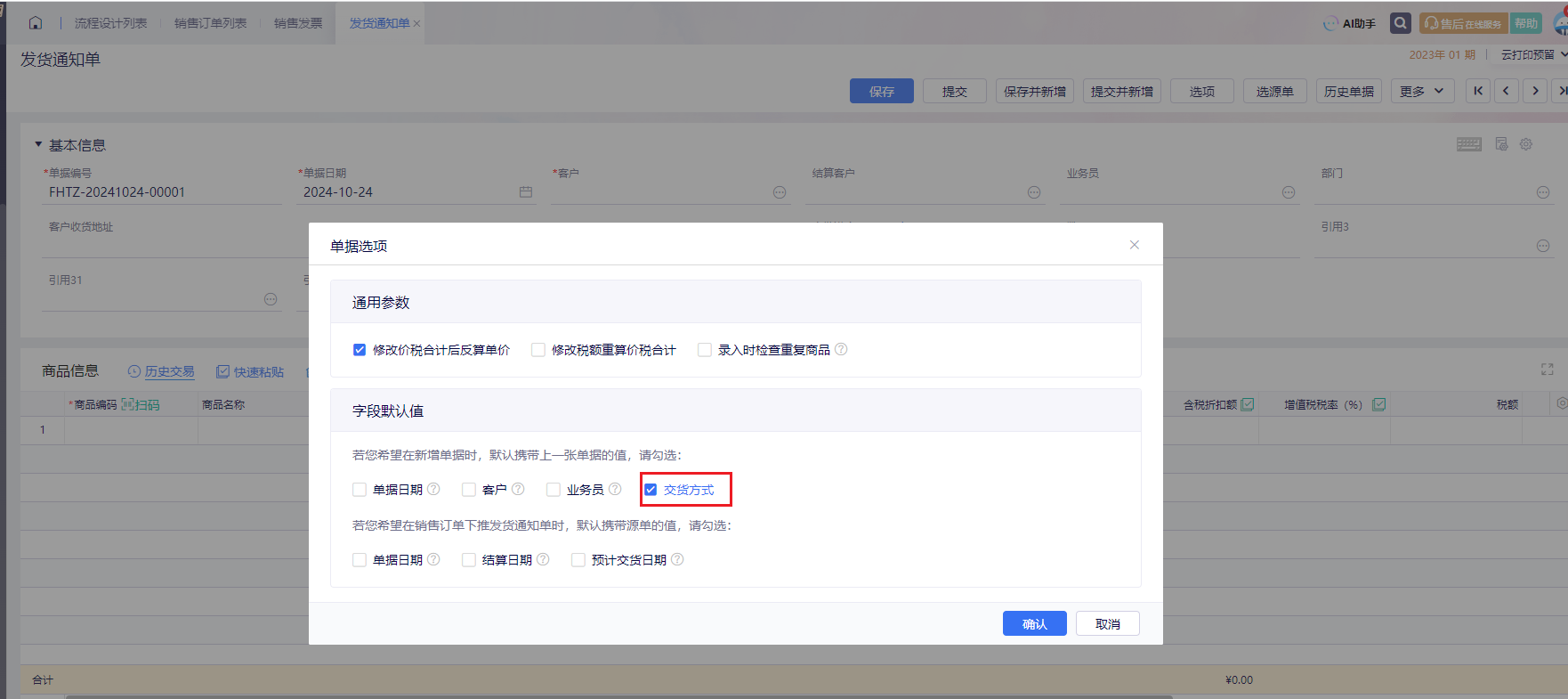
Task: Open column settings hexagon icon
Action: pyautogui.click(x=1561, y=403)
